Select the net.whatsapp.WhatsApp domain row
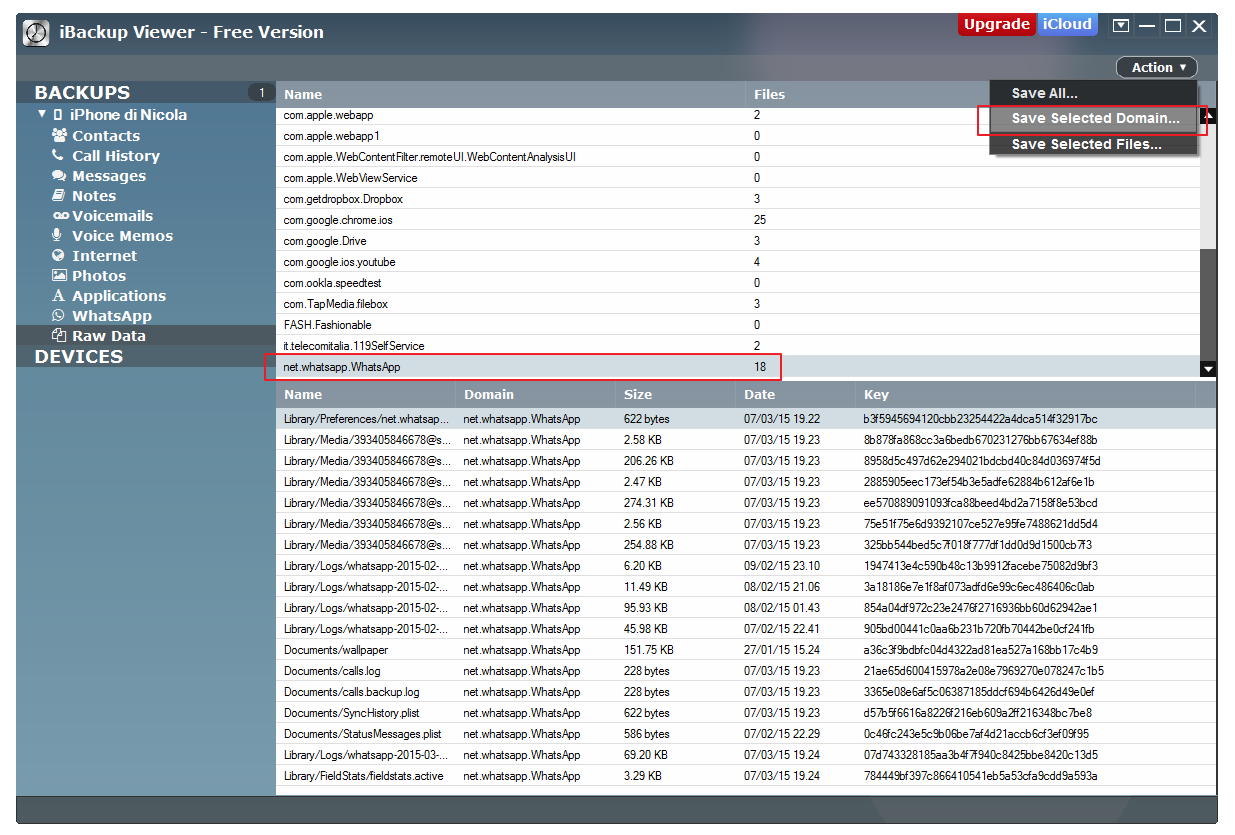Screen dimensions: 1235x835 (x=738, y=367)
